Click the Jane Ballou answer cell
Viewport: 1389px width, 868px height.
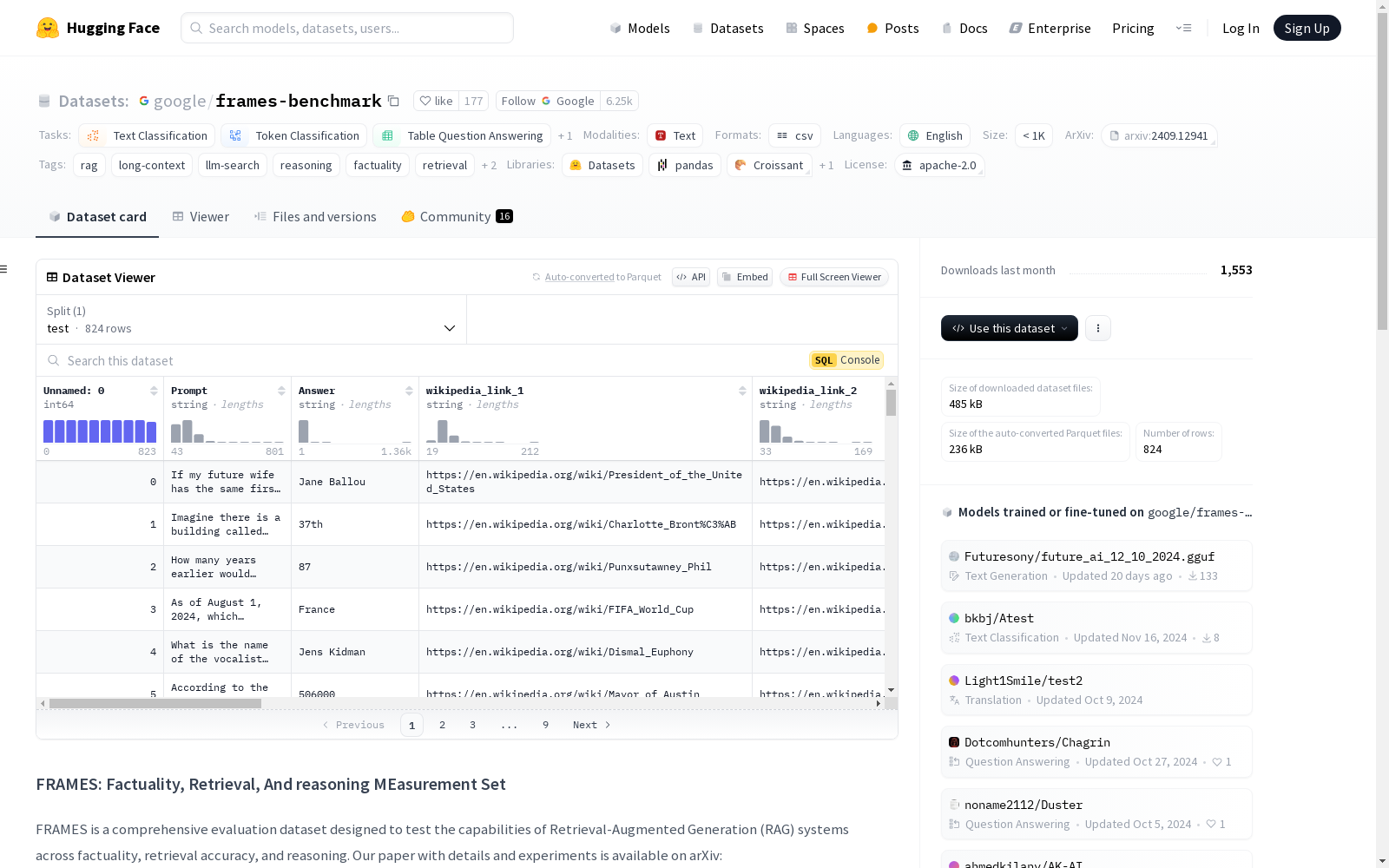point(354,482)
